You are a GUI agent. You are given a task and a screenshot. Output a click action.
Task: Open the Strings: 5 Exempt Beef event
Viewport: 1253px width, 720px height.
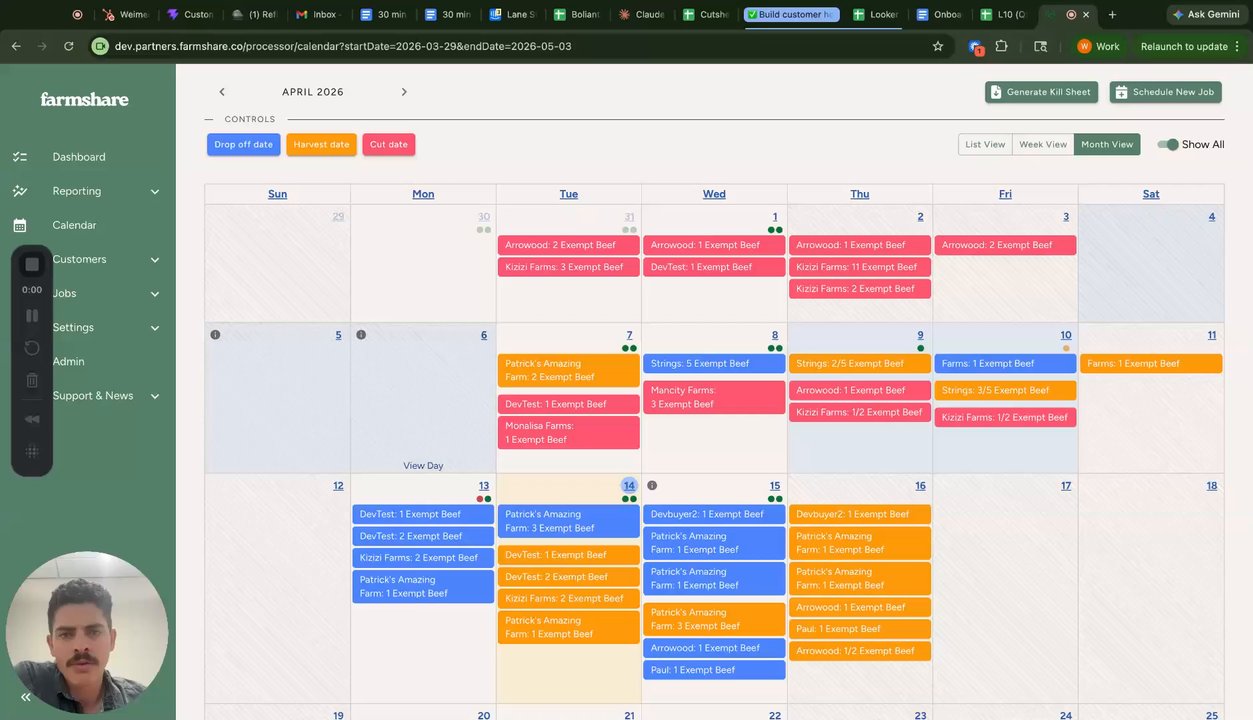(x=714, y=364)
